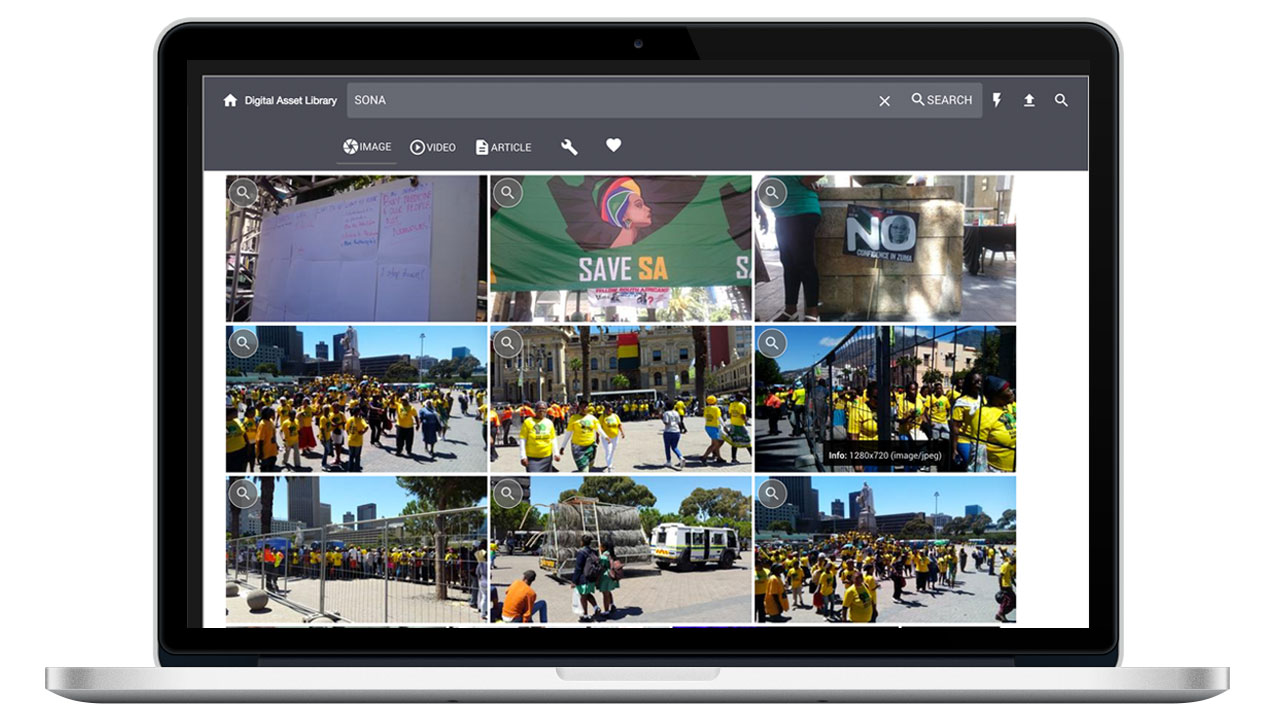
Task: Open the whiteboard notes thumbnail
Action: pos(356,248)
